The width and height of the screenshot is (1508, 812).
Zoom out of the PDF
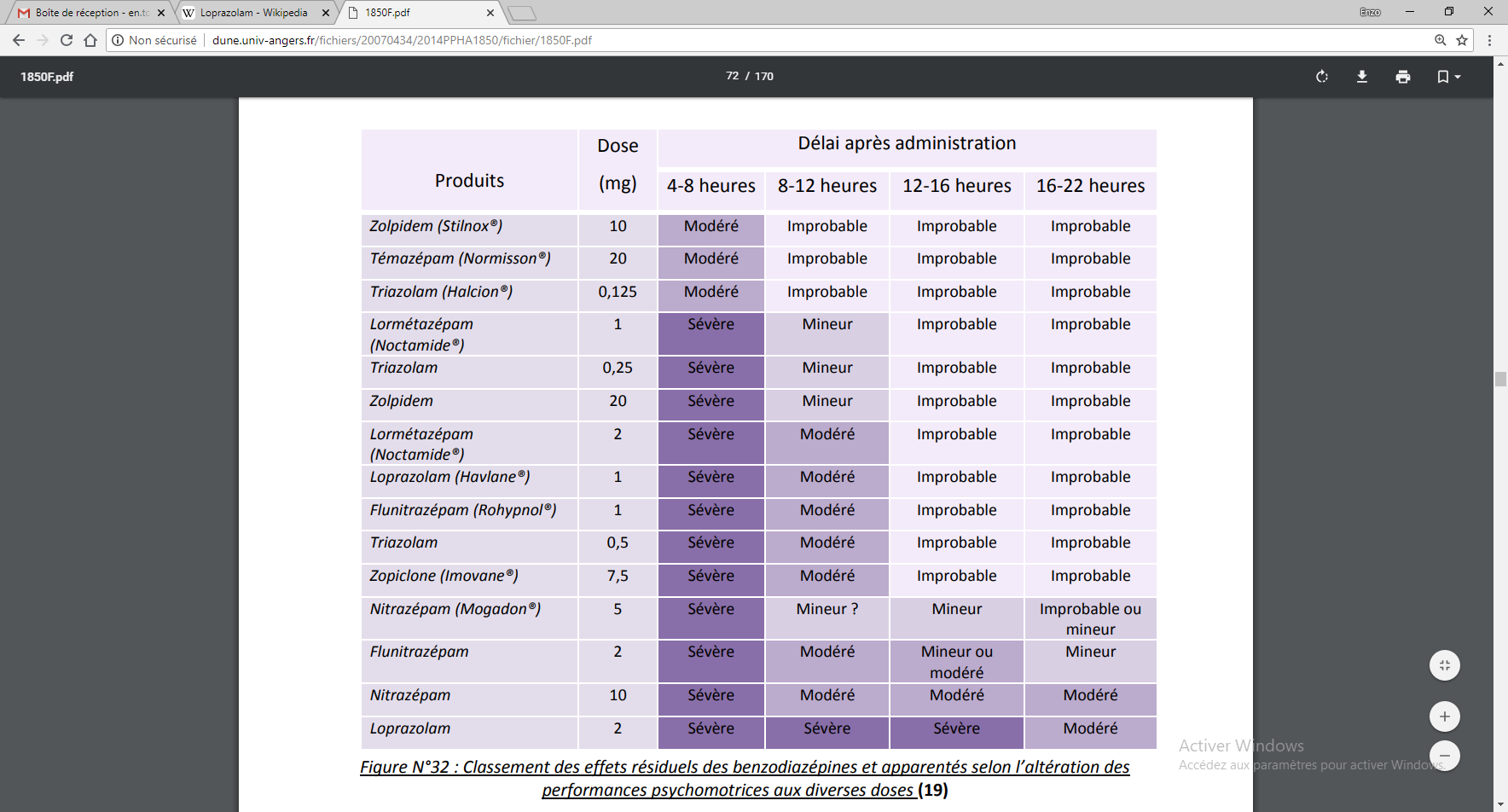click(1444, 756)
